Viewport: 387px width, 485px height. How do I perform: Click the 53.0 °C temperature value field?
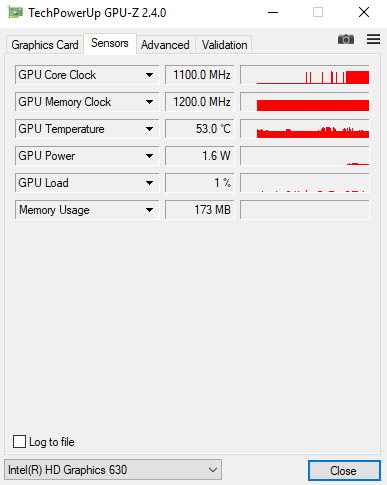pos(200,129)
